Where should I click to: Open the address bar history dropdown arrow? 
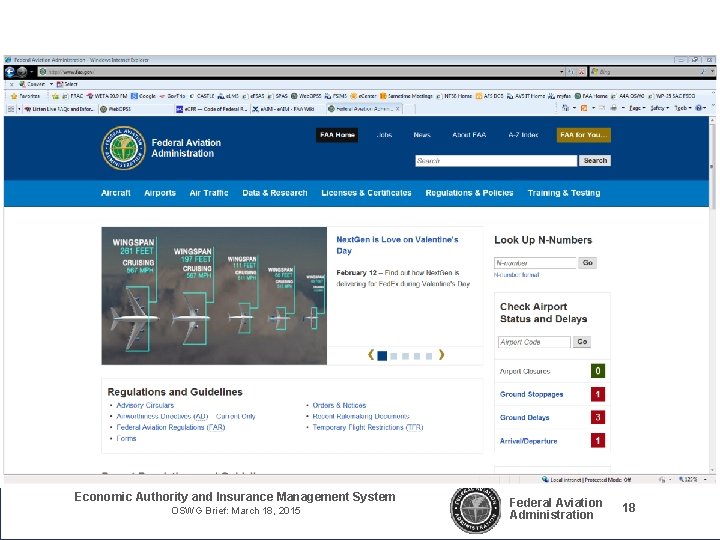tap(562, 72)
